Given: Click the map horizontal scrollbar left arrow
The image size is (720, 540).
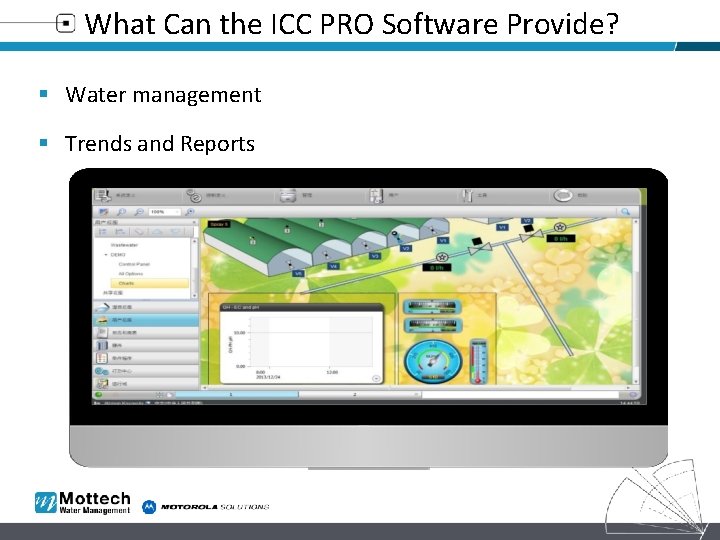Looking at the screenshot, I should 205,388.
